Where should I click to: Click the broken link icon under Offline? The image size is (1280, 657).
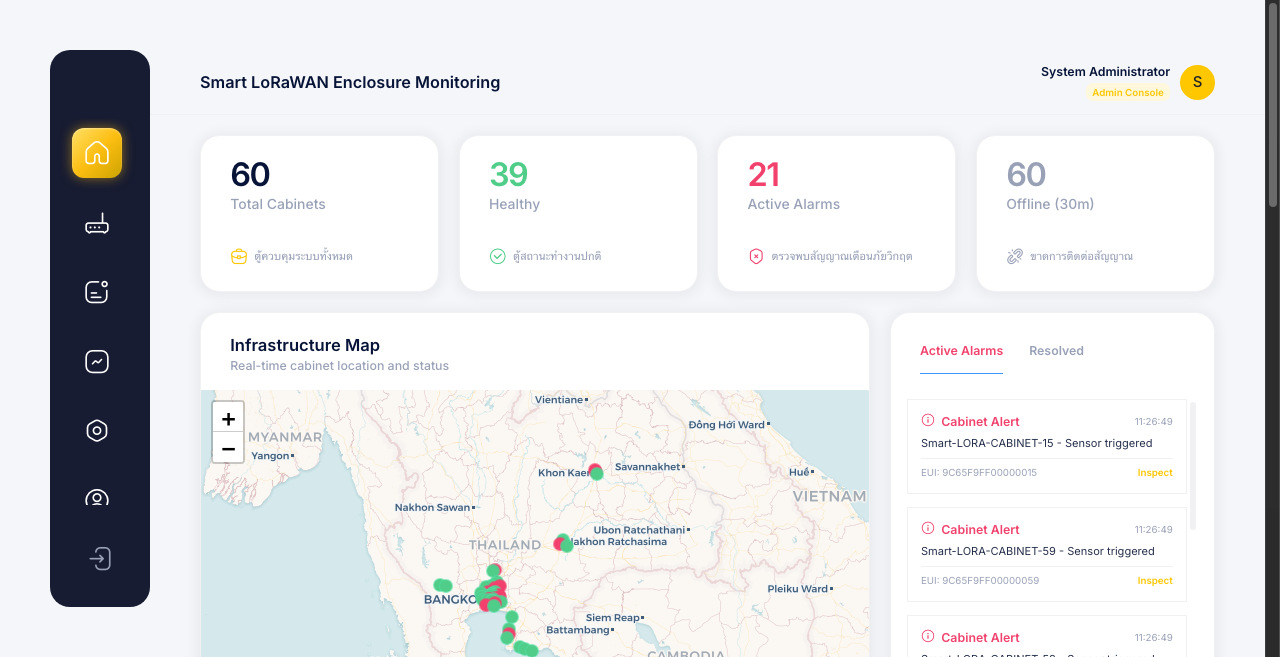[1014, 256]
